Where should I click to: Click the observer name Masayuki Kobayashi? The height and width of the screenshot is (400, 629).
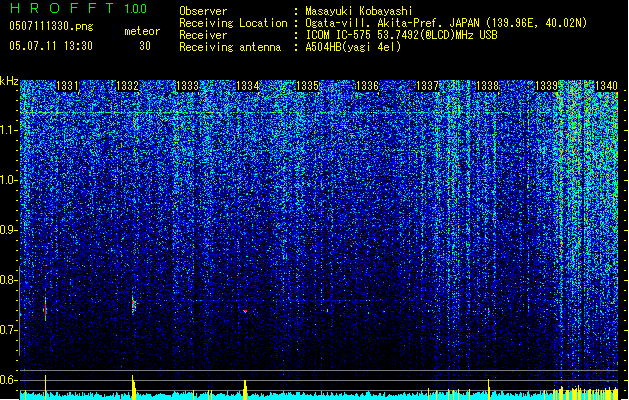pos(359,11)
